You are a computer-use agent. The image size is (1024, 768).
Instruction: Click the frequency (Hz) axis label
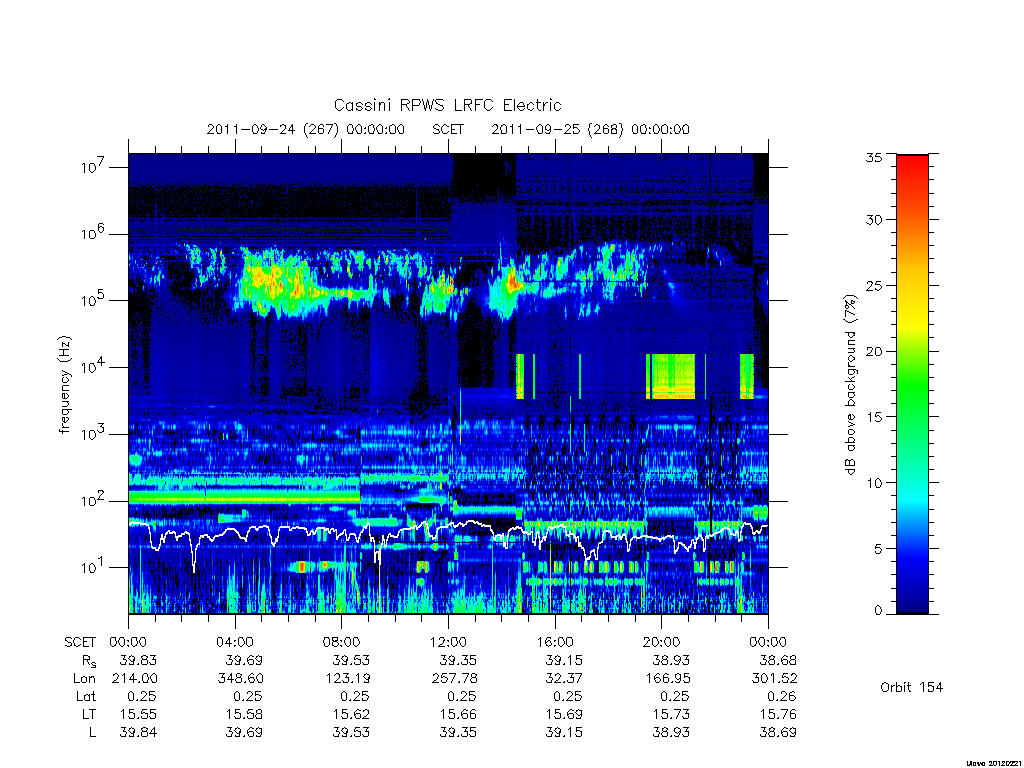(x=64, y=385)
